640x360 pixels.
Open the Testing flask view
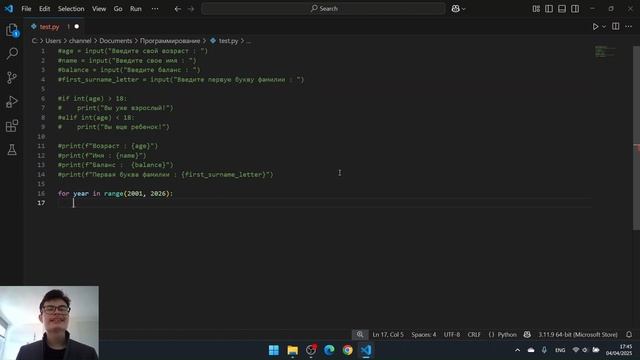(x=12, y=150)
